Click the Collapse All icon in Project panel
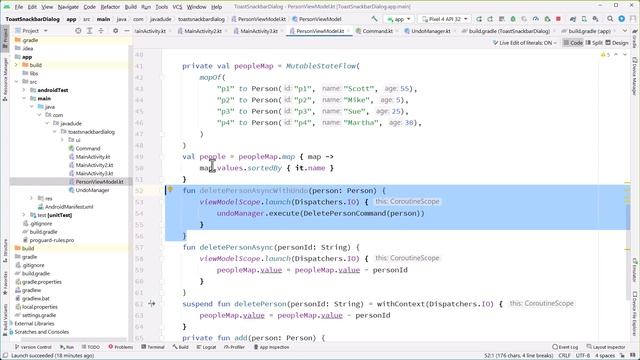 coord(101,31)
